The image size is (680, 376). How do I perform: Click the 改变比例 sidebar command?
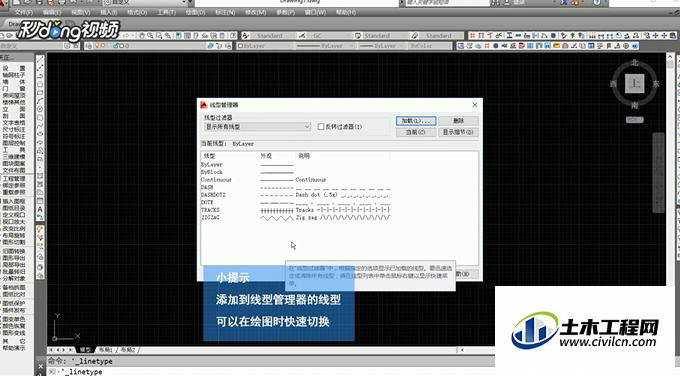tap(14, 228)
